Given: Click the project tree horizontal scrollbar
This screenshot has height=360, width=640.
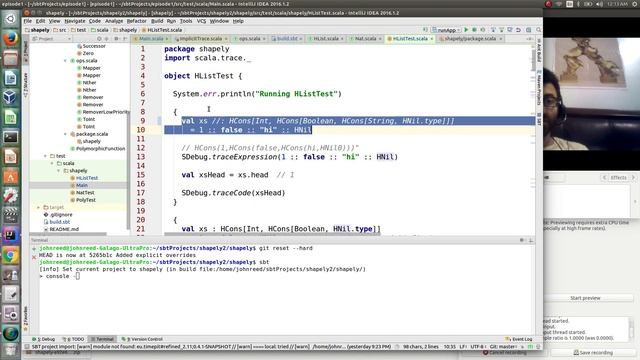Looking at the screenshot, I should pos(69,234).
